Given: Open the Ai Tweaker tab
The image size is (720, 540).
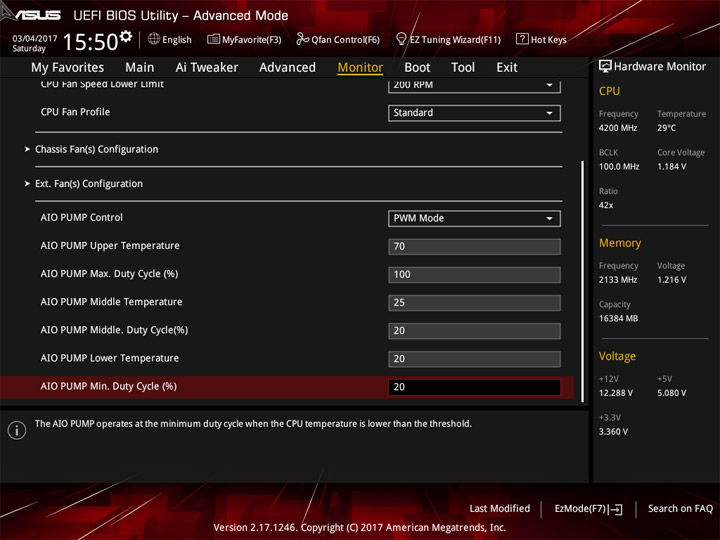Looking at the screenshot, I should point(207,68).
